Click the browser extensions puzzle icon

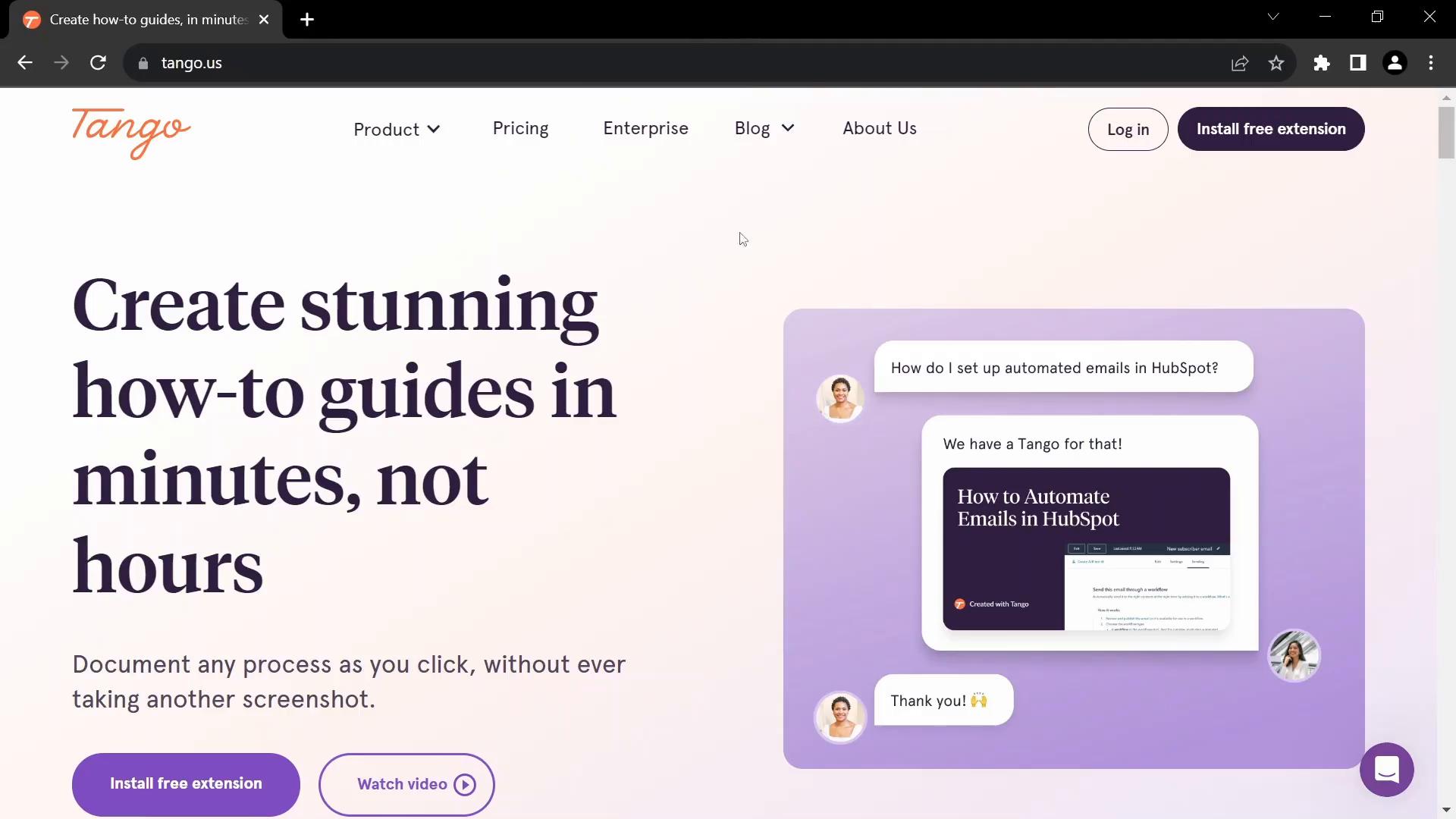pos(1320,62)
